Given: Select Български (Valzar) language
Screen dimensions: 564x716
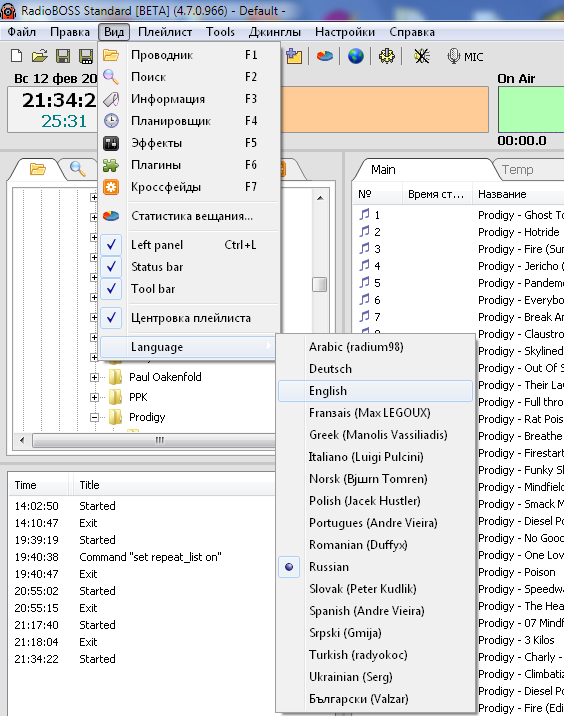Looking at the screenshot, I should coord(375,699).
